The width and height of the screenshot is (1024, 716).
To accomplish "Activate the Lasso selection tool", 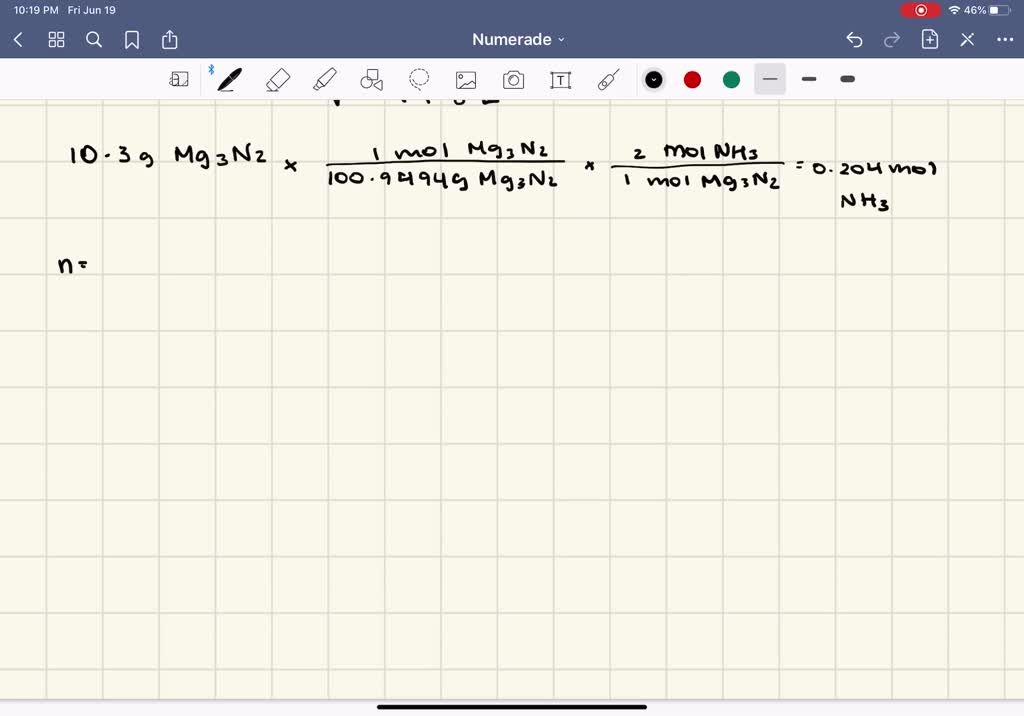I will (x=419, y=80).
